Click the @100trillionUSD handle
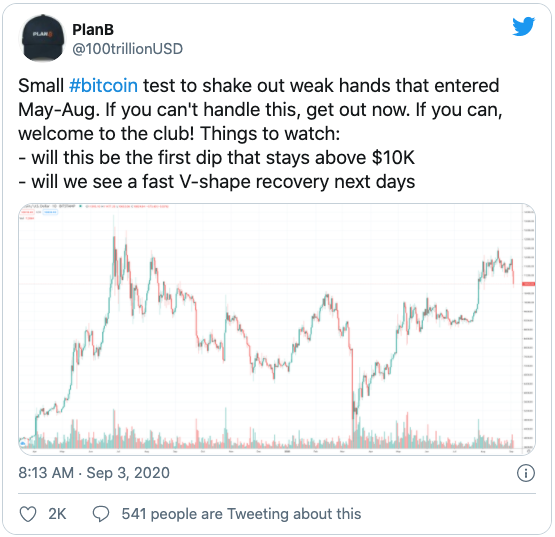 click(x=127, y=49)
